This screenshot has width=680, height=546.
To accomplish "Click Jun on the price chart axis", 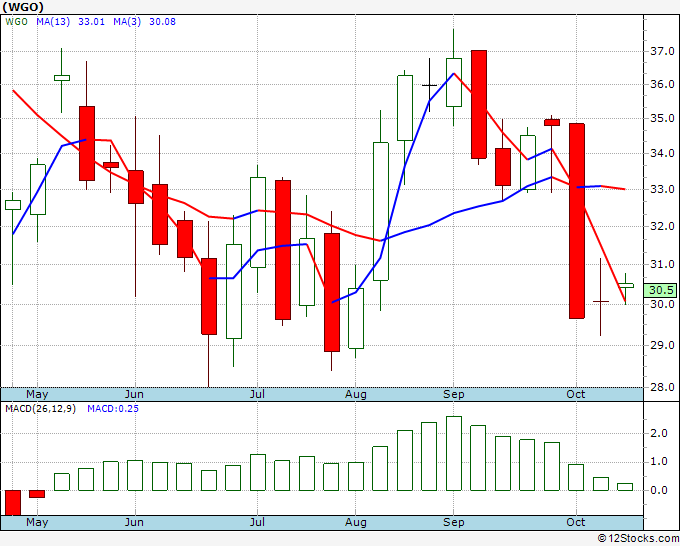I will coord(134,394).
